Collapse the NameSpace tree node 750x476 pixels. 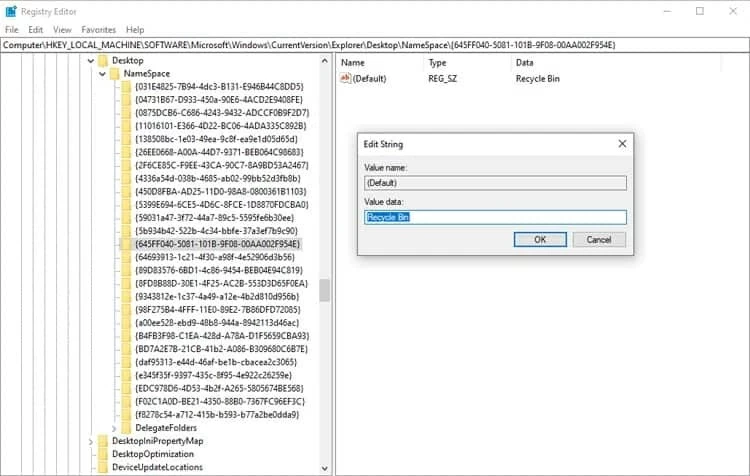101,74
